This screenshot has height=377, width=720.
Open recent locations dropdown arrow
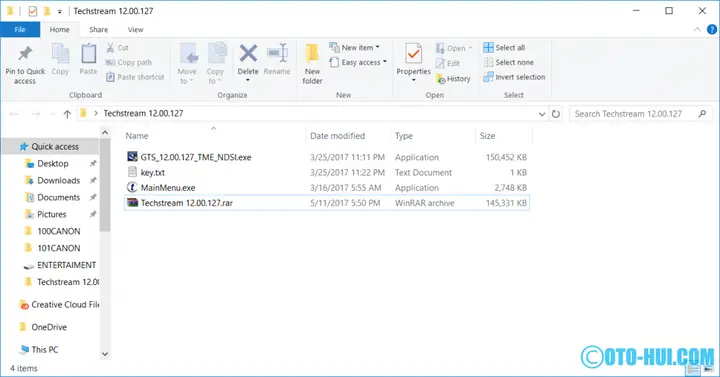click(53, 114)
